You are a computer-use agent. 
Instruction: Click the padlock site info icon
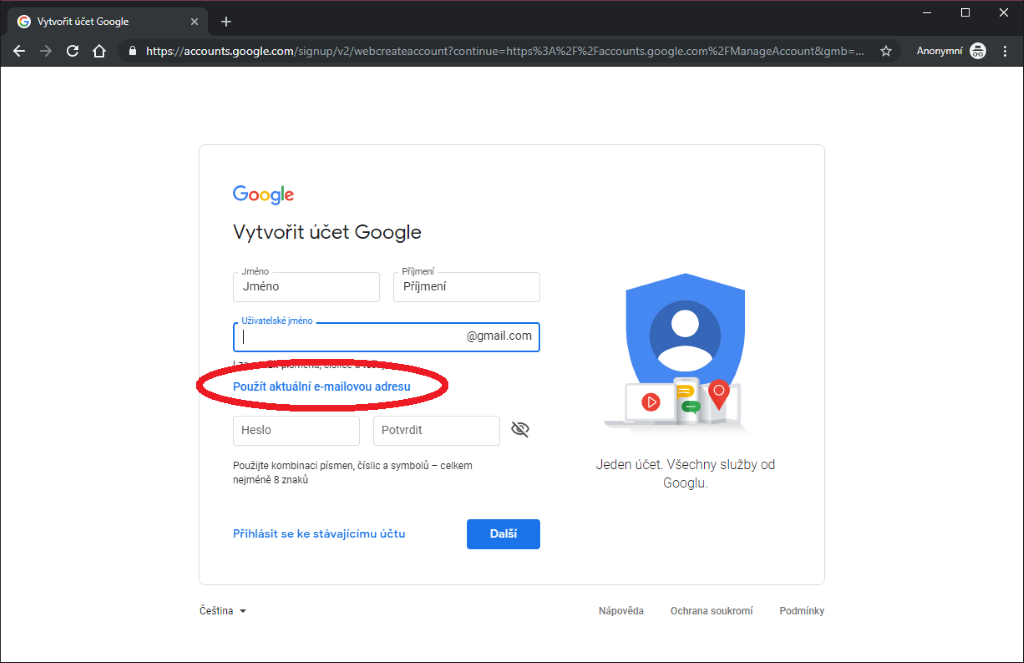click(133, 51)
